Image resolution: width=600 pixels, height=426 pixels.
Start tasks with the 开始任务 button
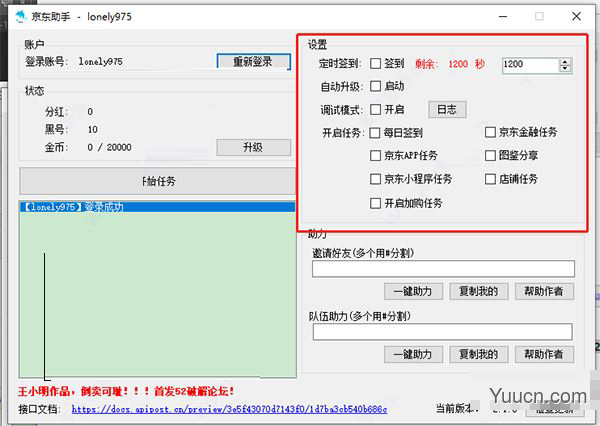pyautogui.click(x=157, y=181)
